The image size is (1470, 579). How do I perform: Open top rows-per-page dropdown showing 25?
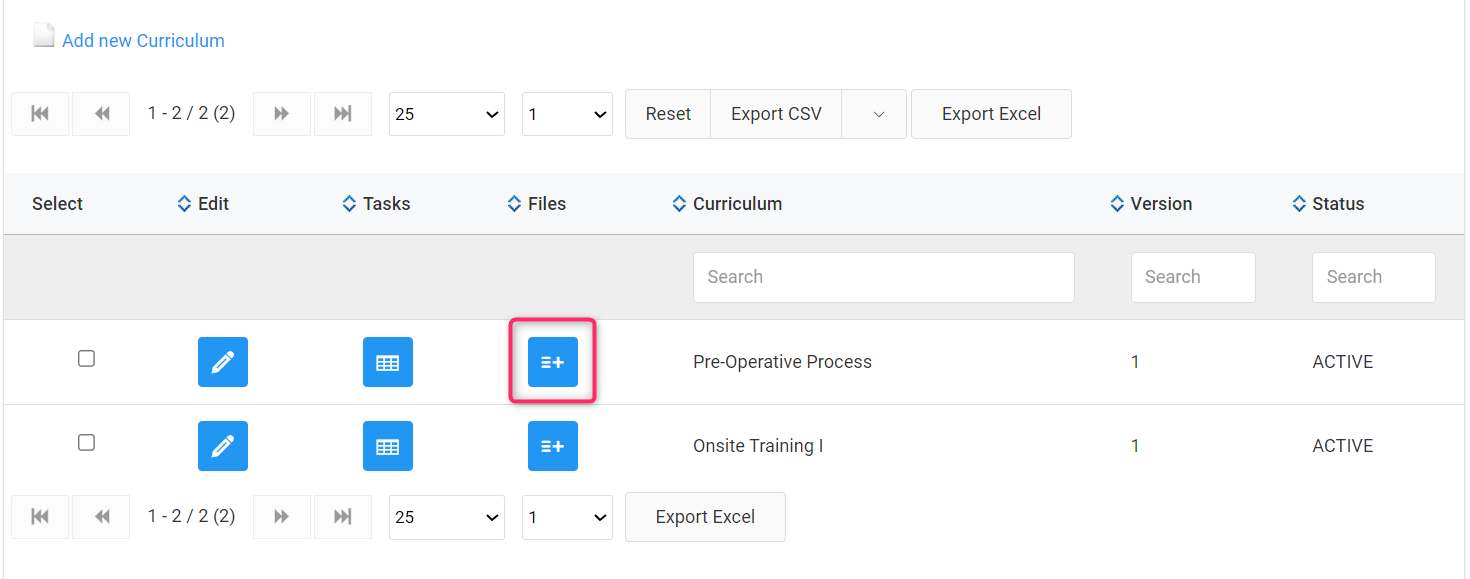coord(447,114)
